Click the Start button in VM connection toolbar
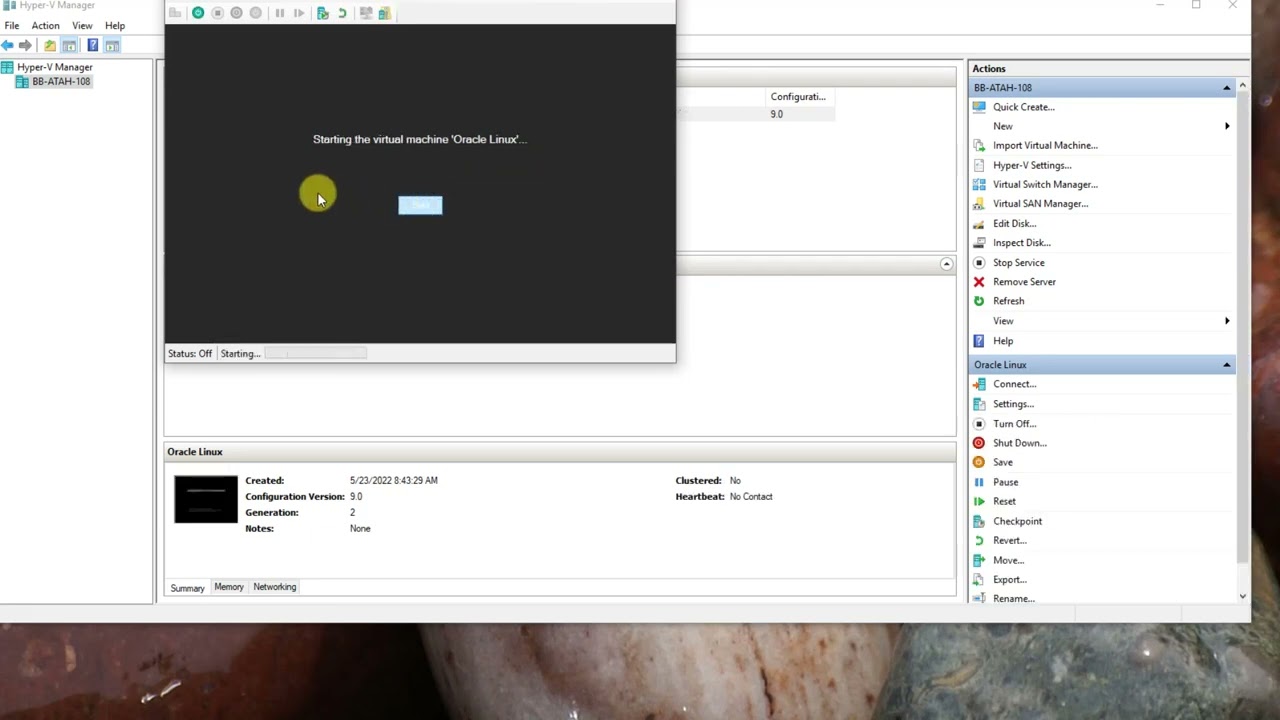1280x720 pixels. 198,13
